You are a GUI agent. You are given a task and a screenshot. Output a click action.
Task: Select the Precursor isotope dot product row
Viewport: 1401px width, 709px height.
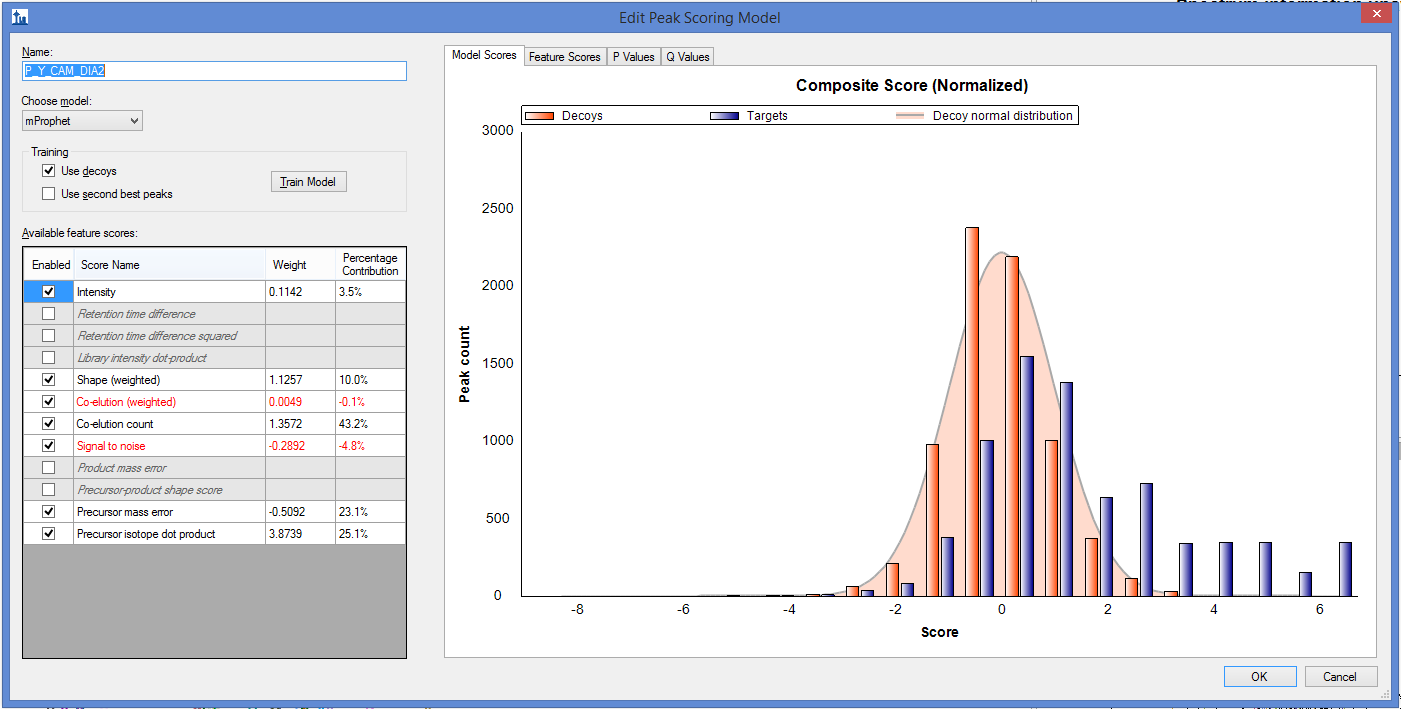click(146, 534)
